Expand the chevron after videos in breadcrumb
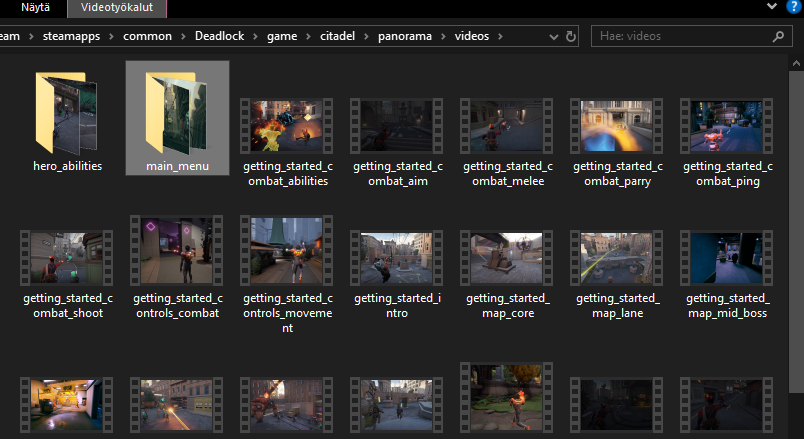 tap(500, 36)
